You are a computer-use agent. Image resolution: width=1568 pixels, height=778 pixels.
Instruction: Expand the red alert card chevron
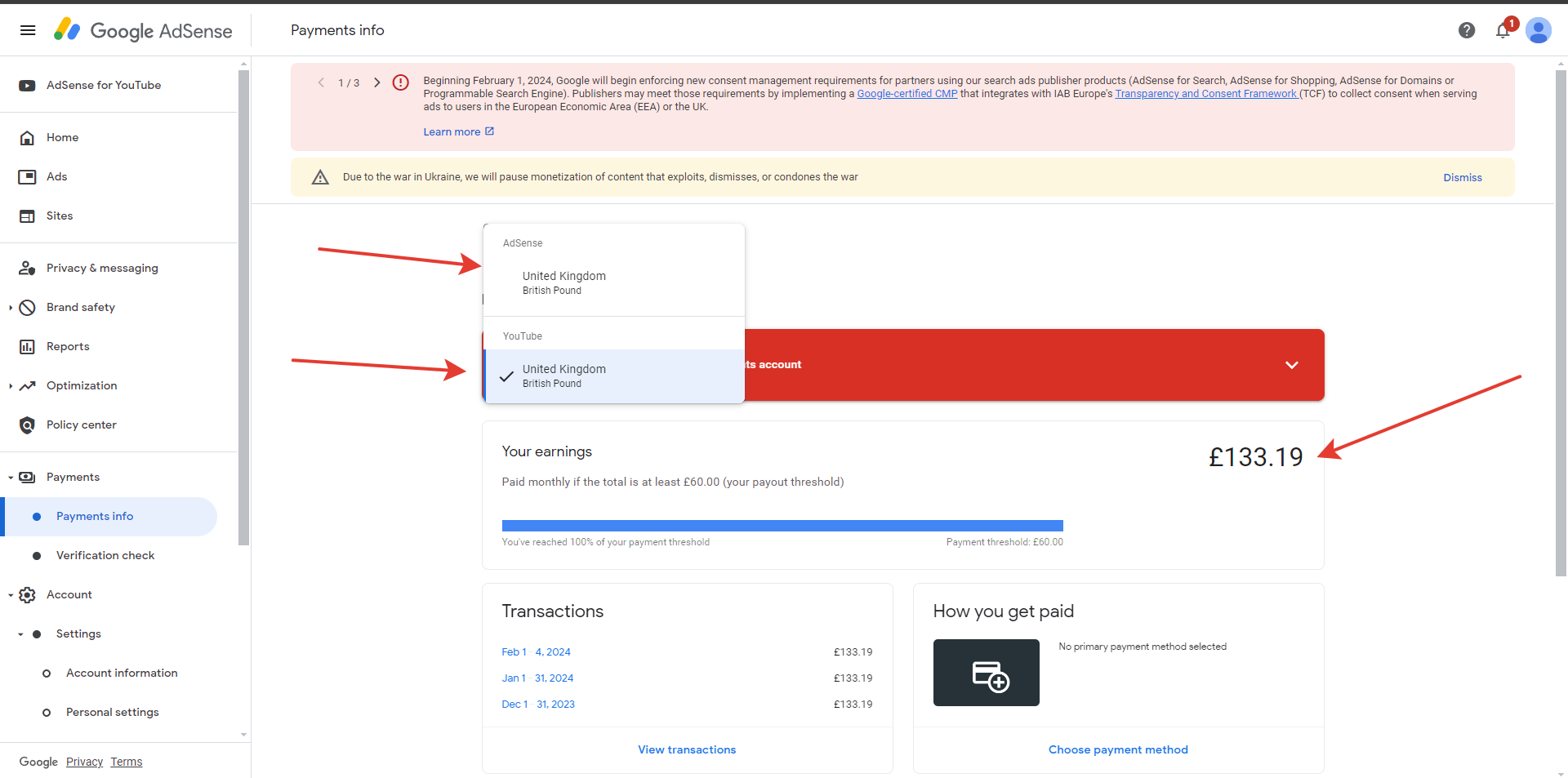click(1292, 365)
